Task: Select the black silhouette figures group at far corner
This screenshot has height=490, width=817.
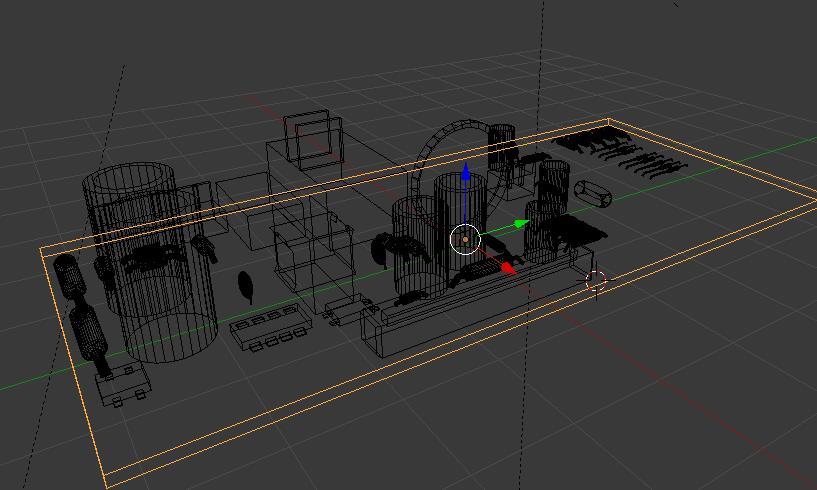Action: click(620, 152)
